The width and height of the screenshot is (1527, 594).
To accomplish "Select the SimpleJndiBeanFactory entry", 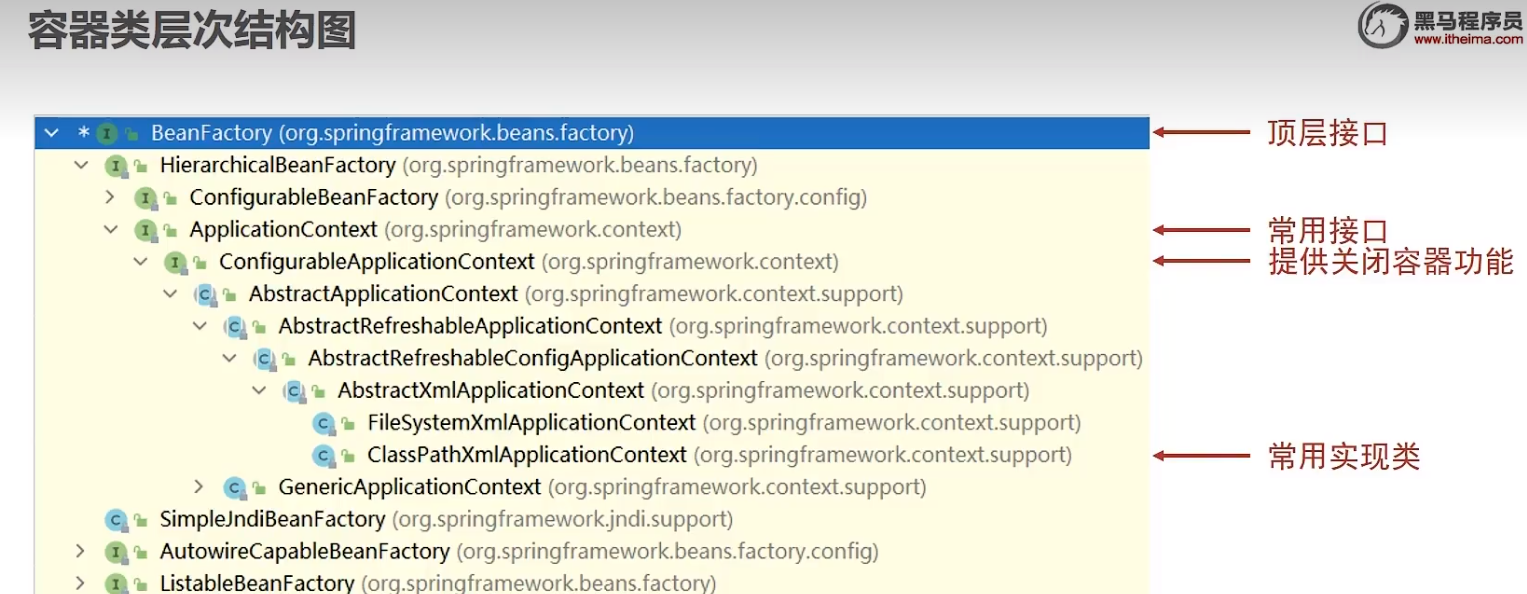I will 272,520.
